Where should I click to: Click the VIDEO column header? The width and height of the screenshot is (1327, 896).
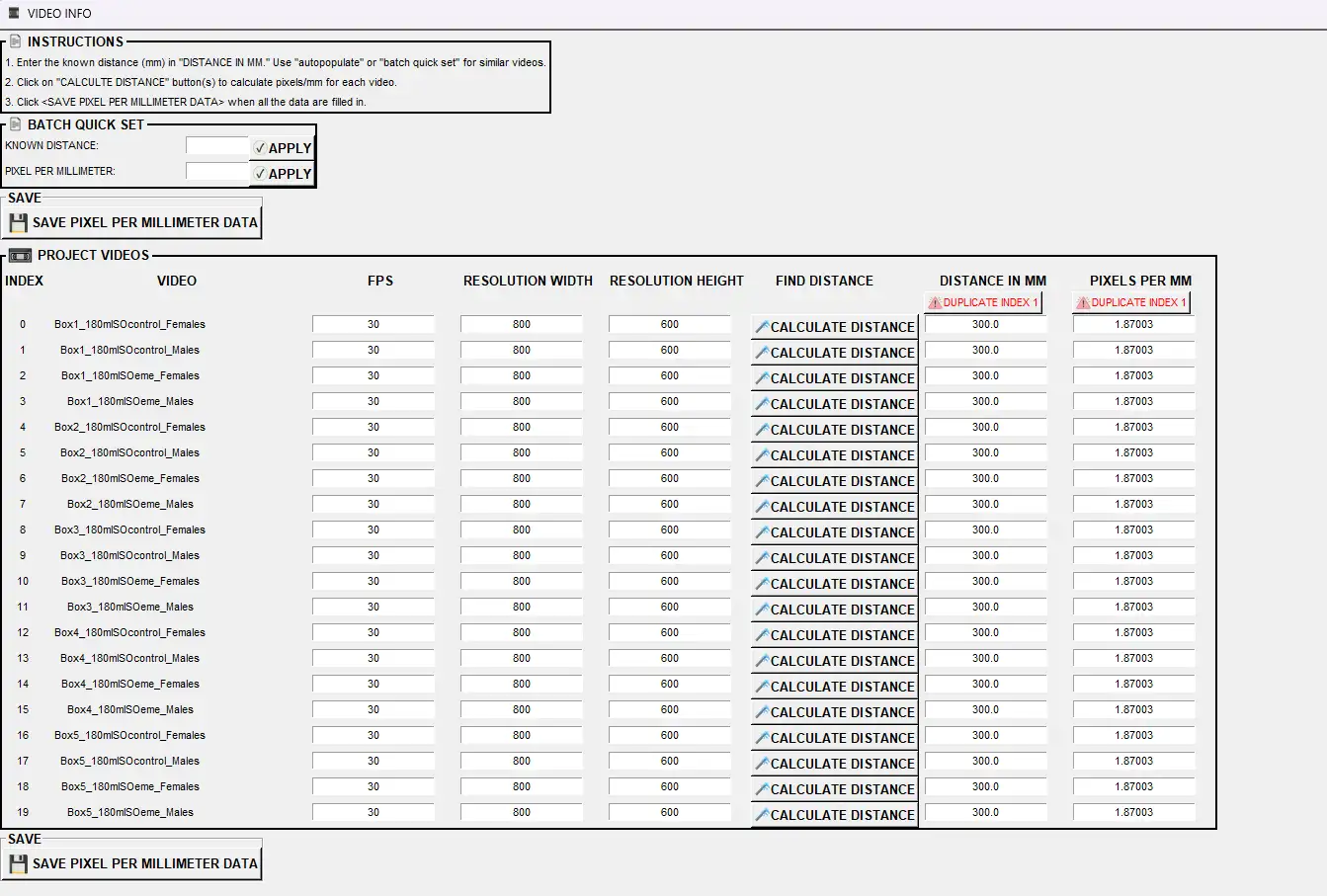[177, 281]
